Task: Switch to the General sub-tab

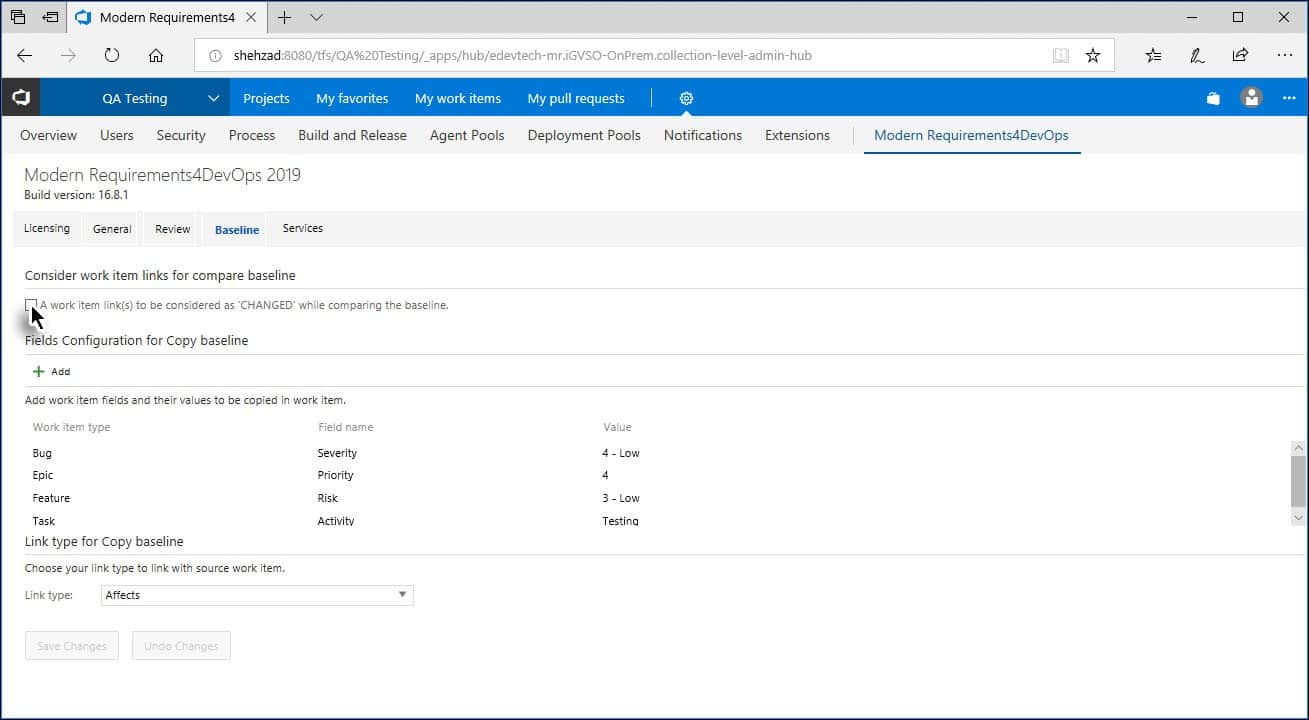Action: (112, 229)
